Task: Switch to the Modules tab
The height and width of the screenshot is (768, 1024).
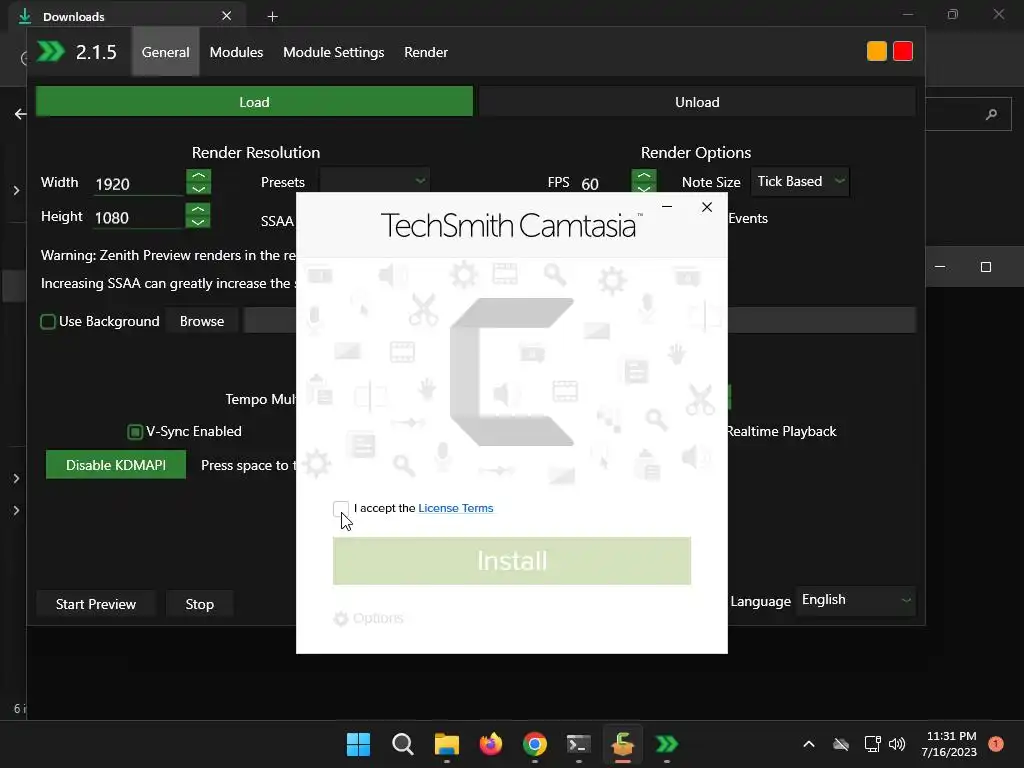Action: 236,52
